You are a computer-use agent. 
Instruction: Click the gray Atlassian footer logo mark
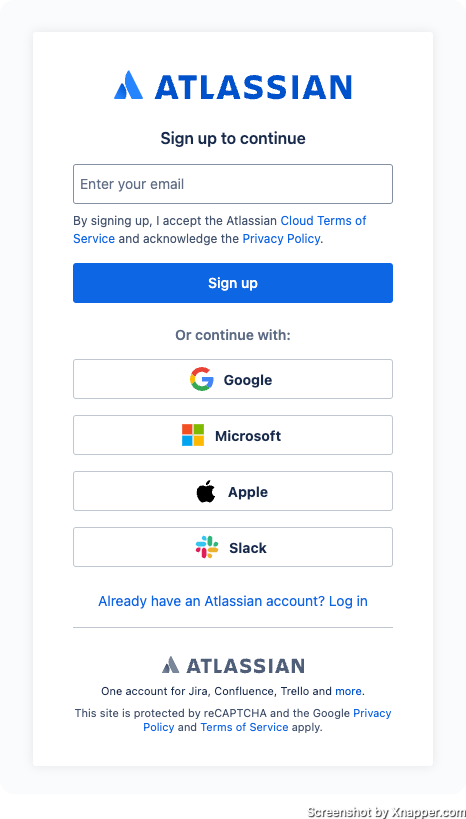point(170,665)
